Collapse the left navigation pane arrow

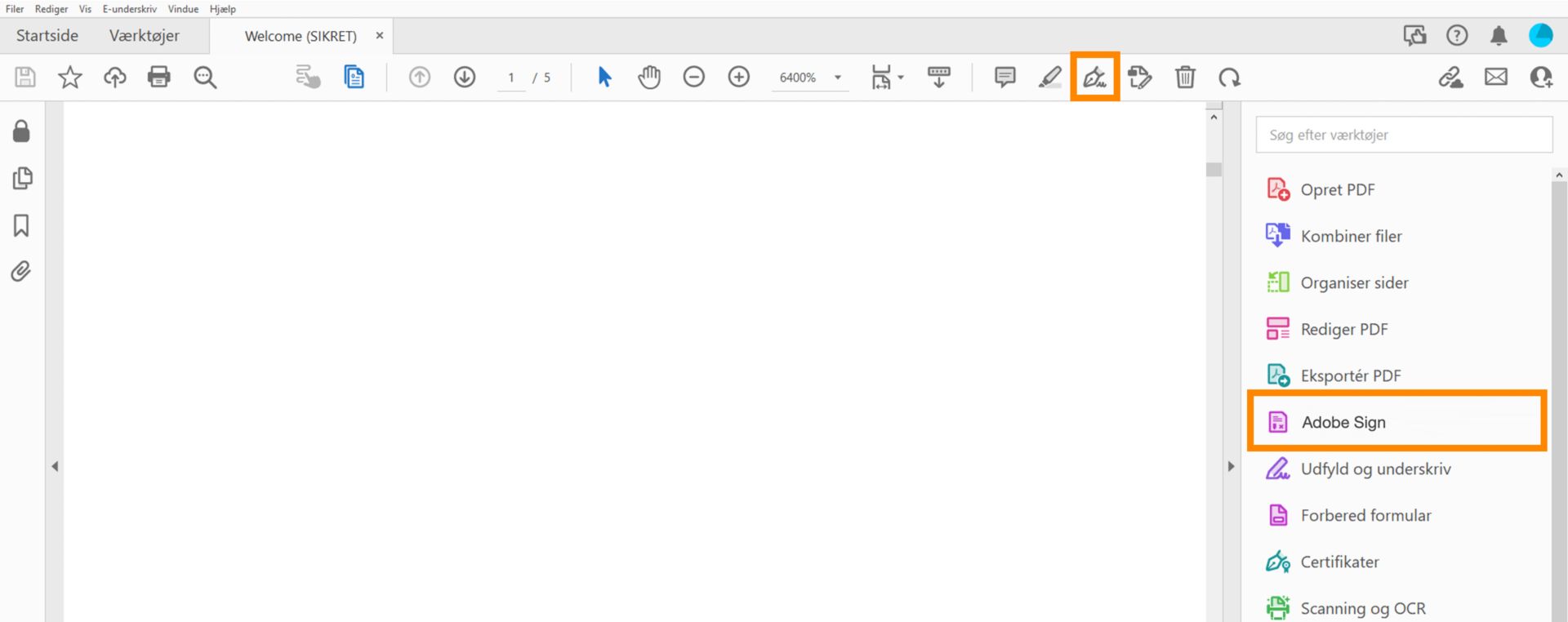[x=55, y=467]
